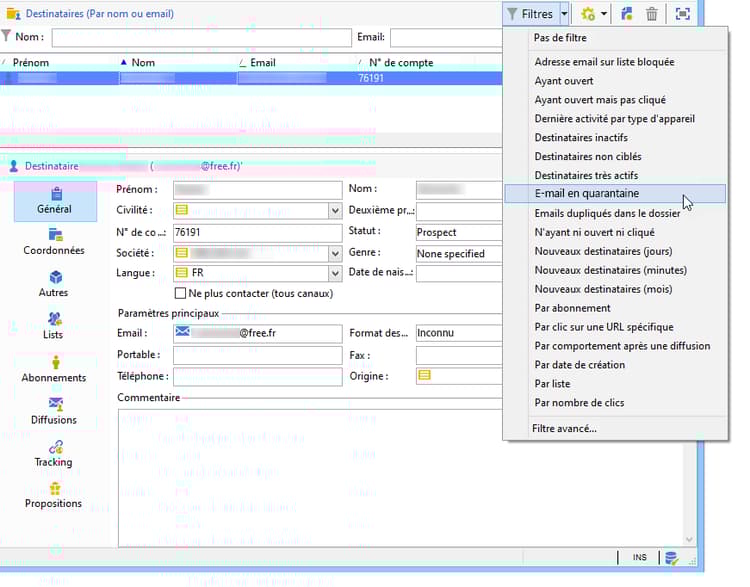
Task: Open the Filtres dropdown arrow
Action: (564, 14)
